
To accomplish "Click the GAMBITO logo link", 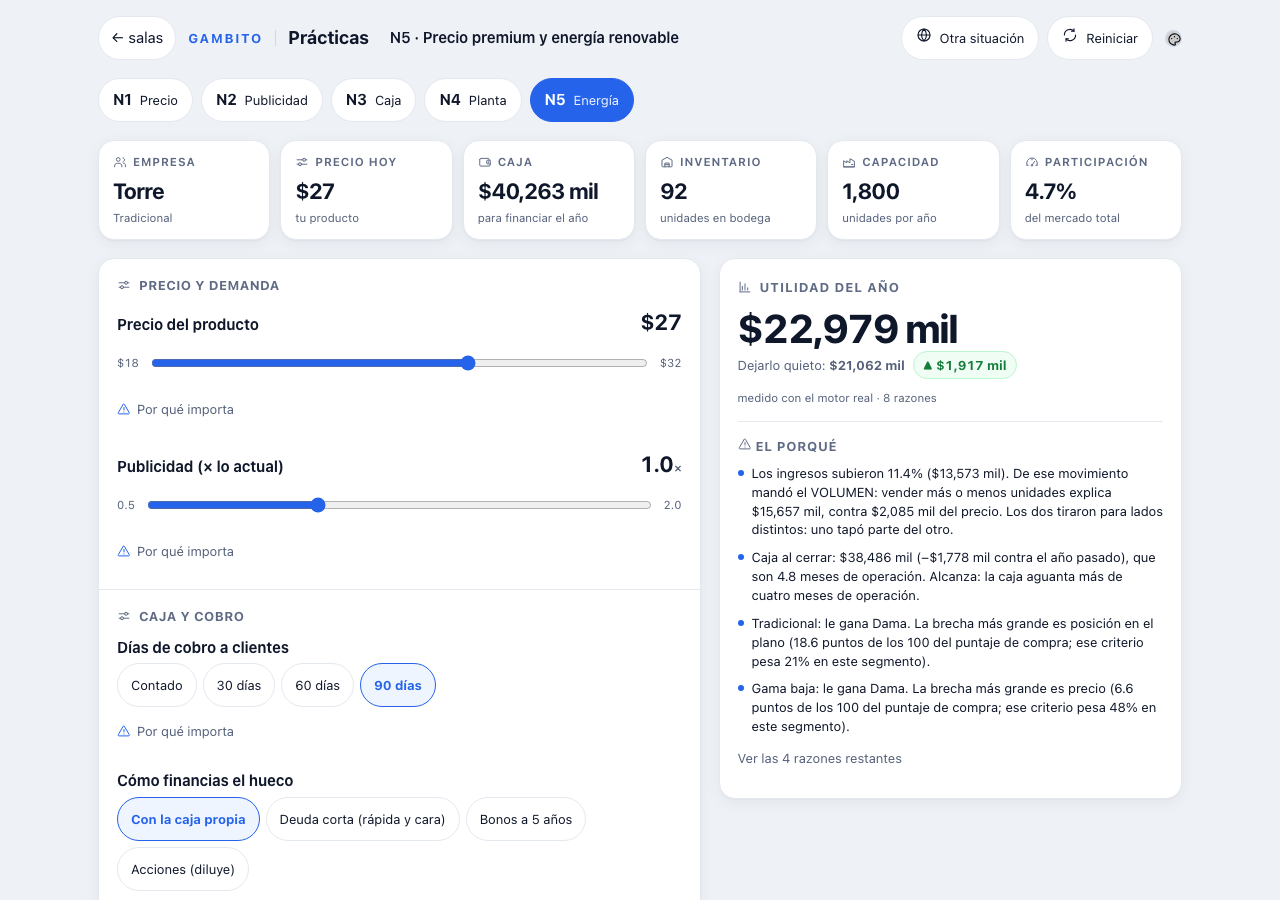I will point(225,38).
